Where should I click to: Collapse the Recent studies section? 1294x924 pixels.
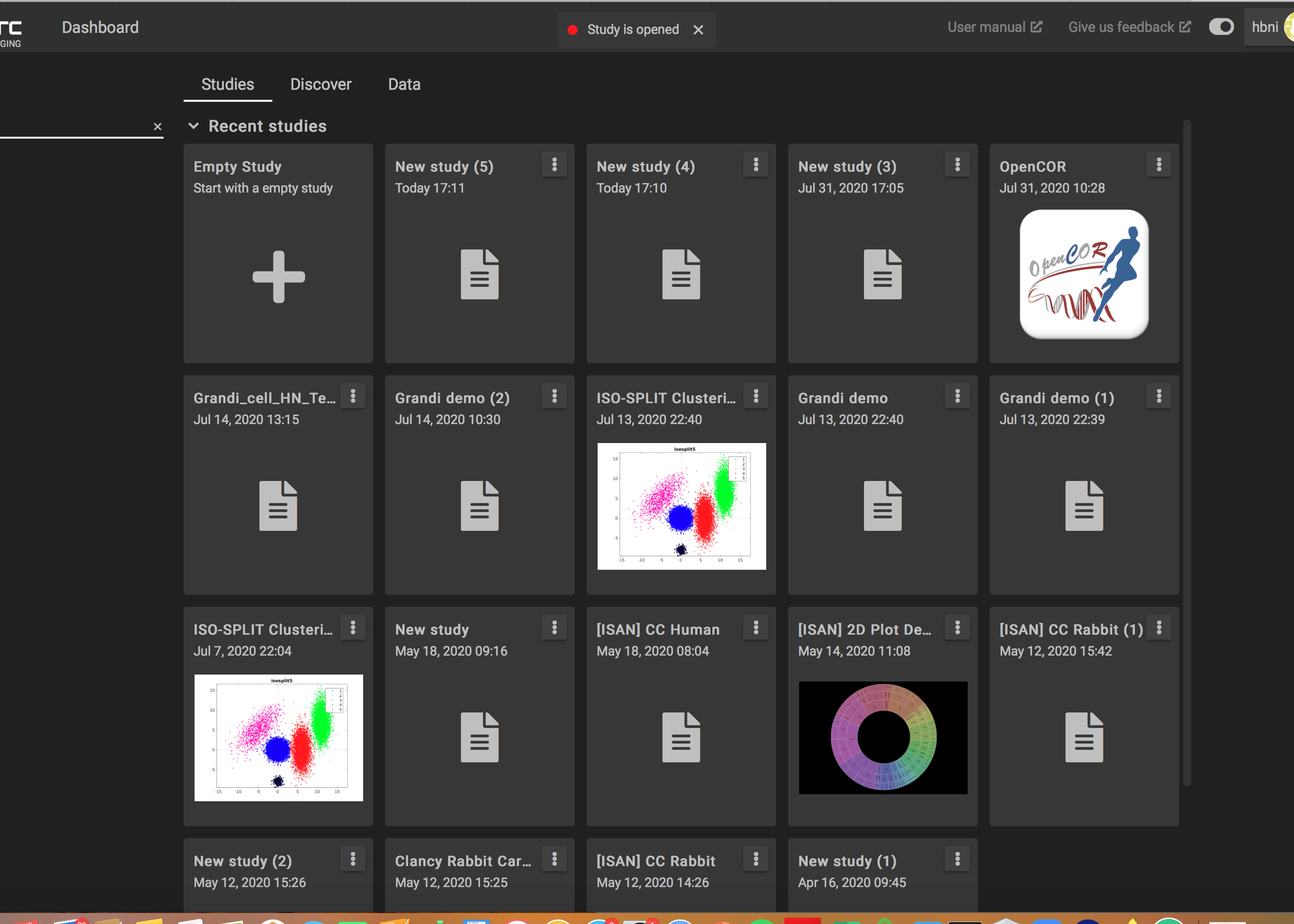click(194, 126)
